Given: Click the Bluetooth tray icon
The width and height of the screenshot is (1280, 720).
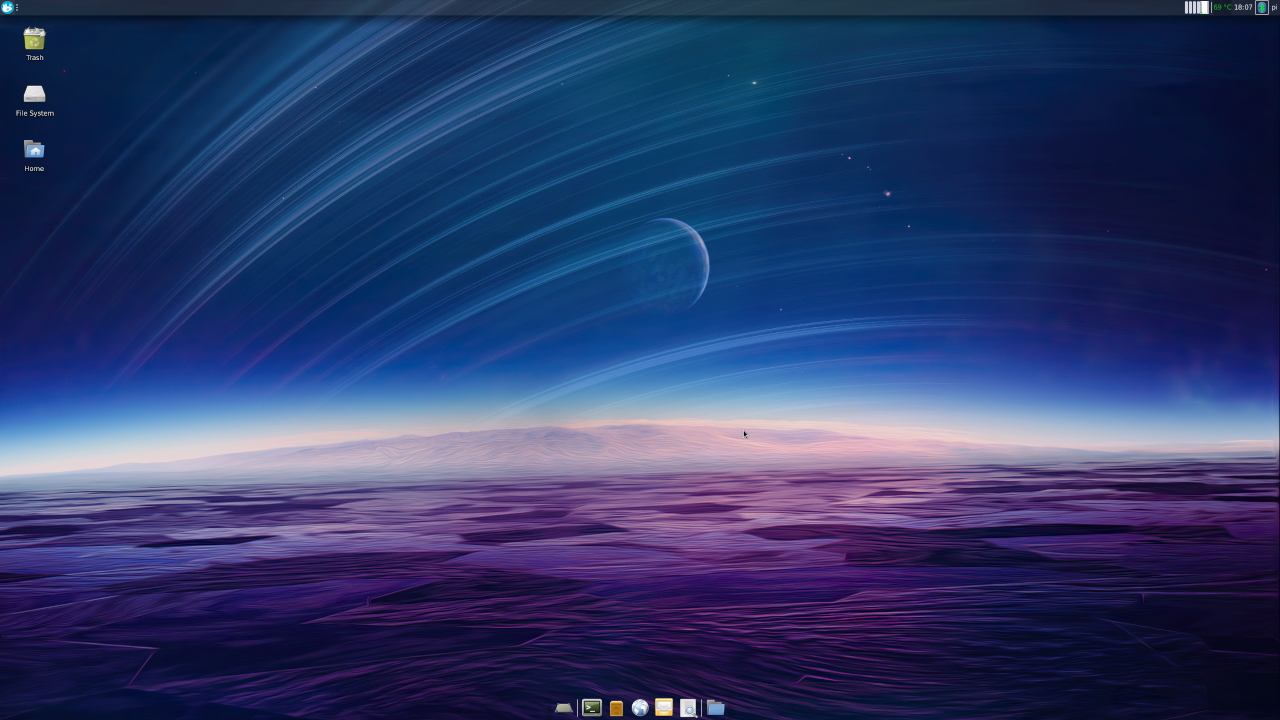Looking at the screenshot, I should point(1262,7).
